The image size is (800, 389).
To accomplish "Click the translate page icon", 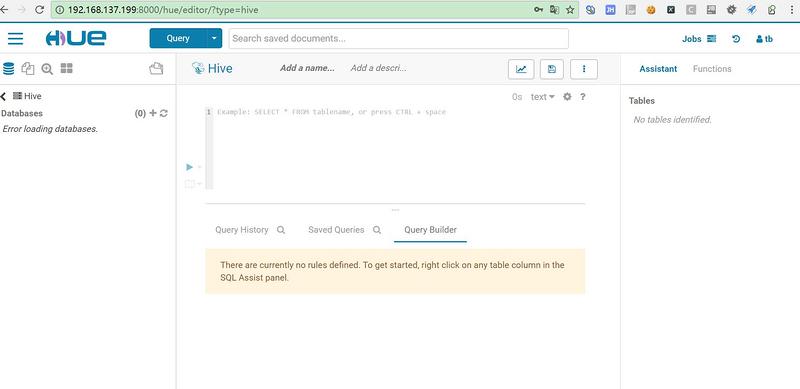I will click(x=554, y=10).
